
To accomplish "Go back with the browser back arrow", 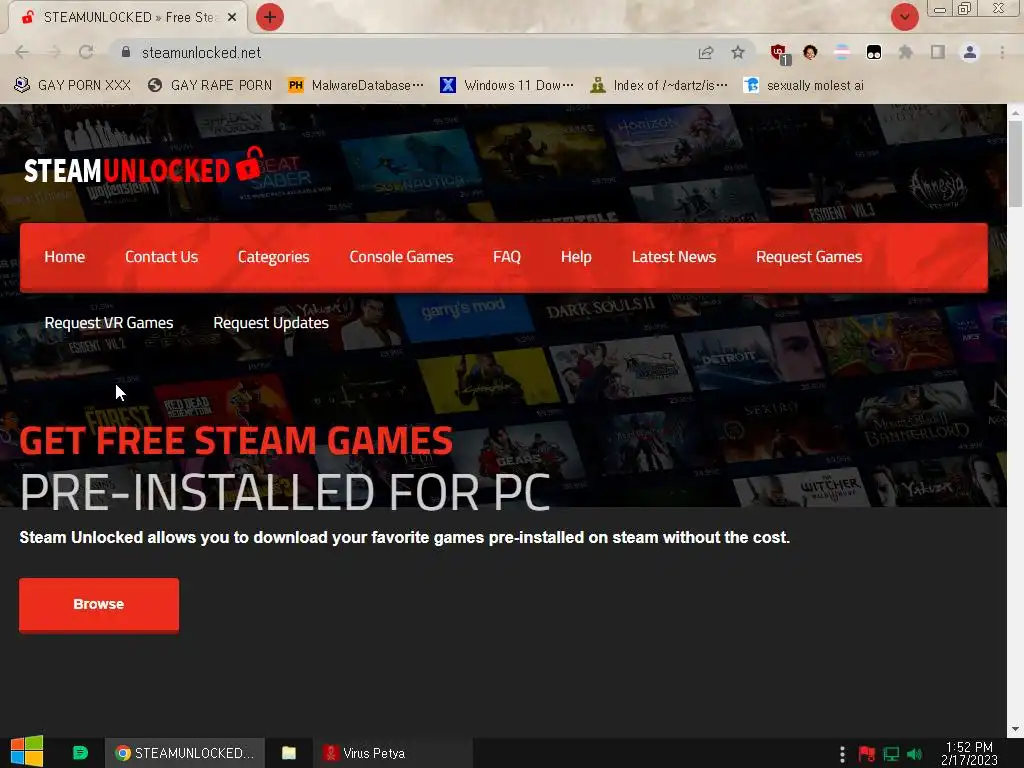I will pyautogui.click(x=22, y=52).
